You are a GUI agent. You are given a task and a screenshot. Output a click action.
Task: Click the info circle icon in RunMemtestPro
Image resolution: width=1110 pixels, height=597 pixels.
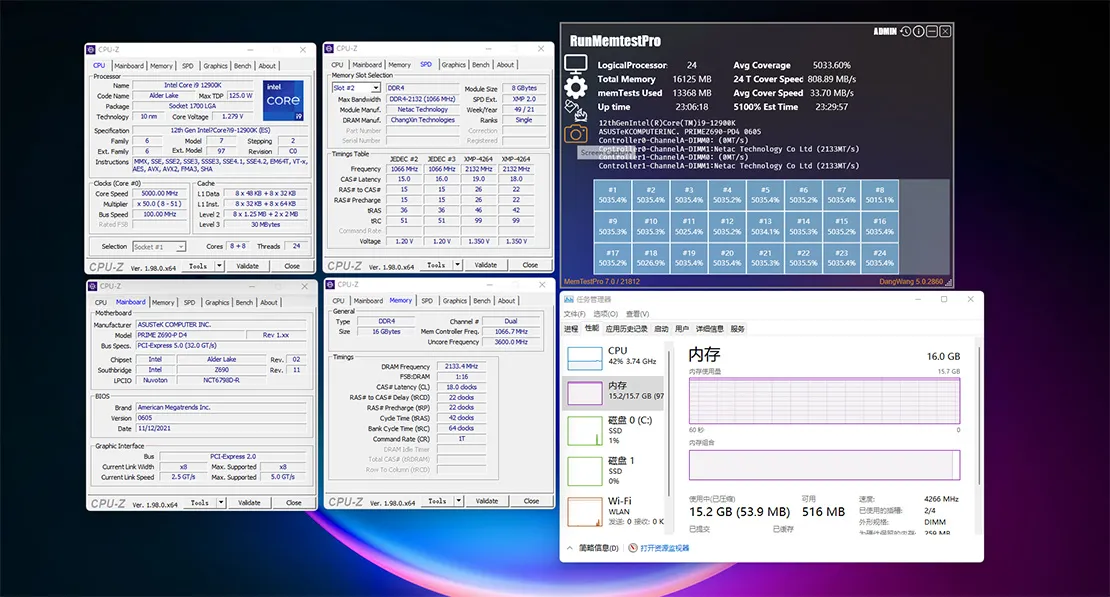918,31
